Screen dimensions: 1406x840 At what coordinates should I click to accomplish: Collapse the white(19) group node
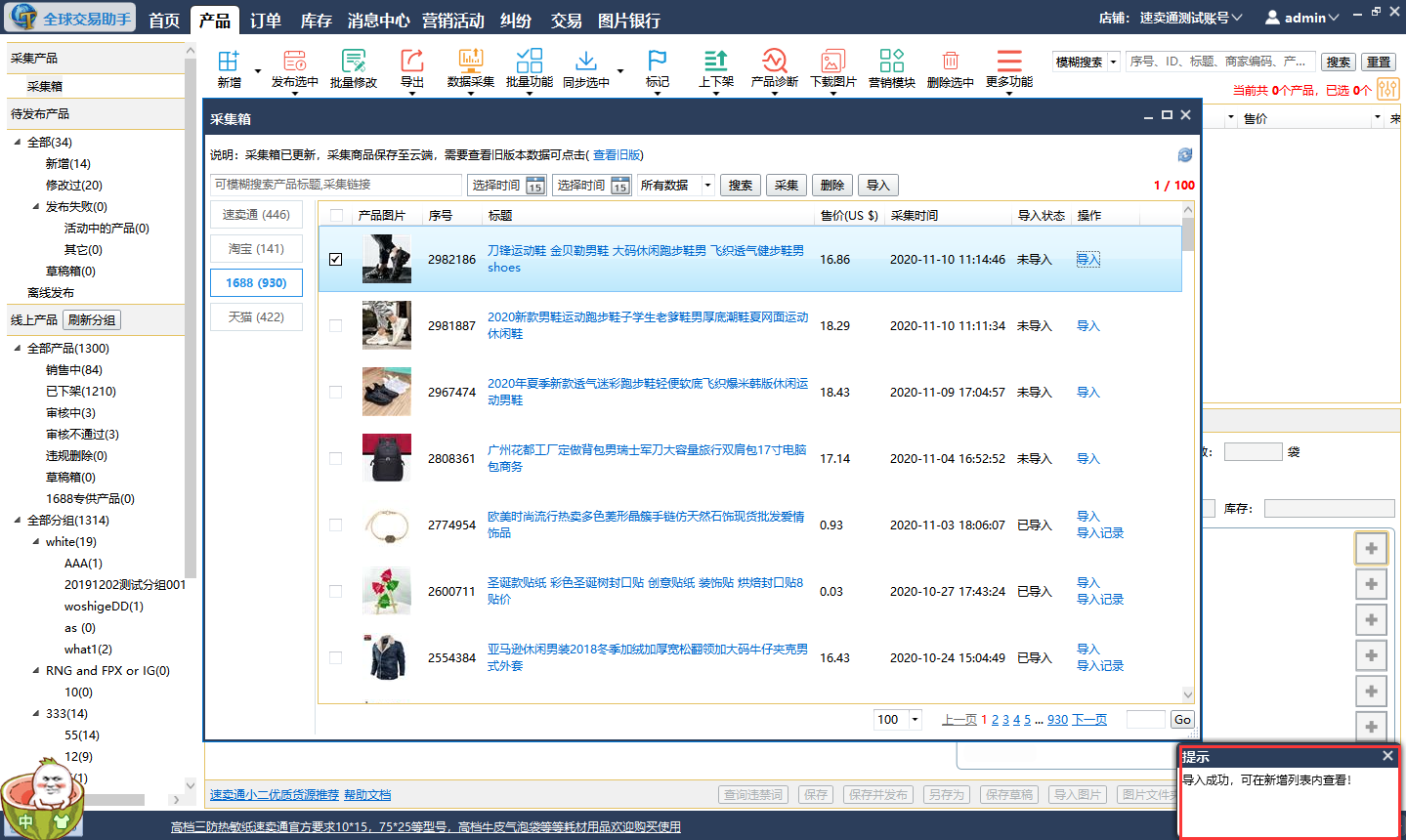pyautogui.click(x=36, y=542)
